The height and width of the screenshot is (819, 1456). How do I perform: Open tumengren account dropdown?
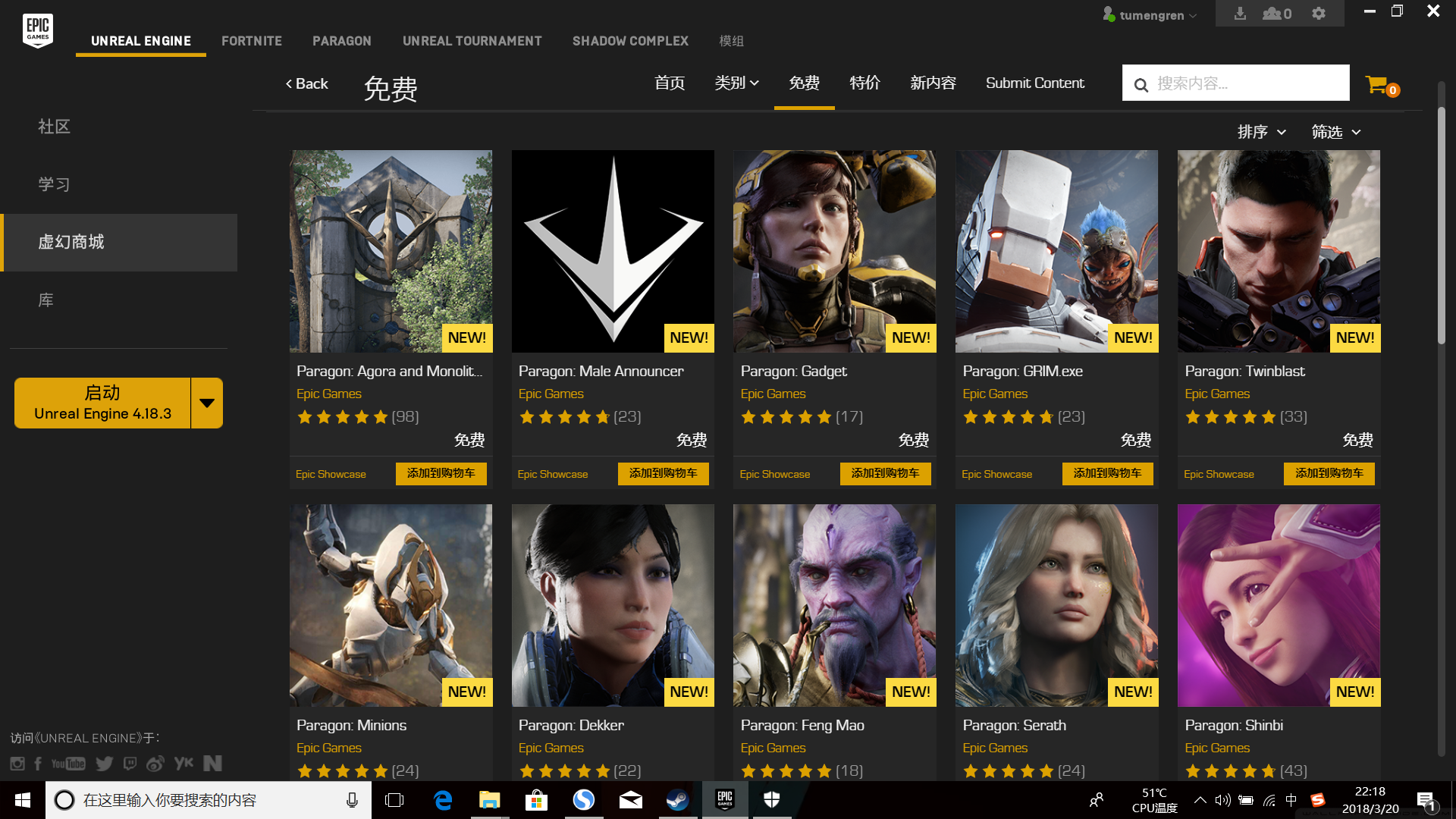coord(1150,14)
